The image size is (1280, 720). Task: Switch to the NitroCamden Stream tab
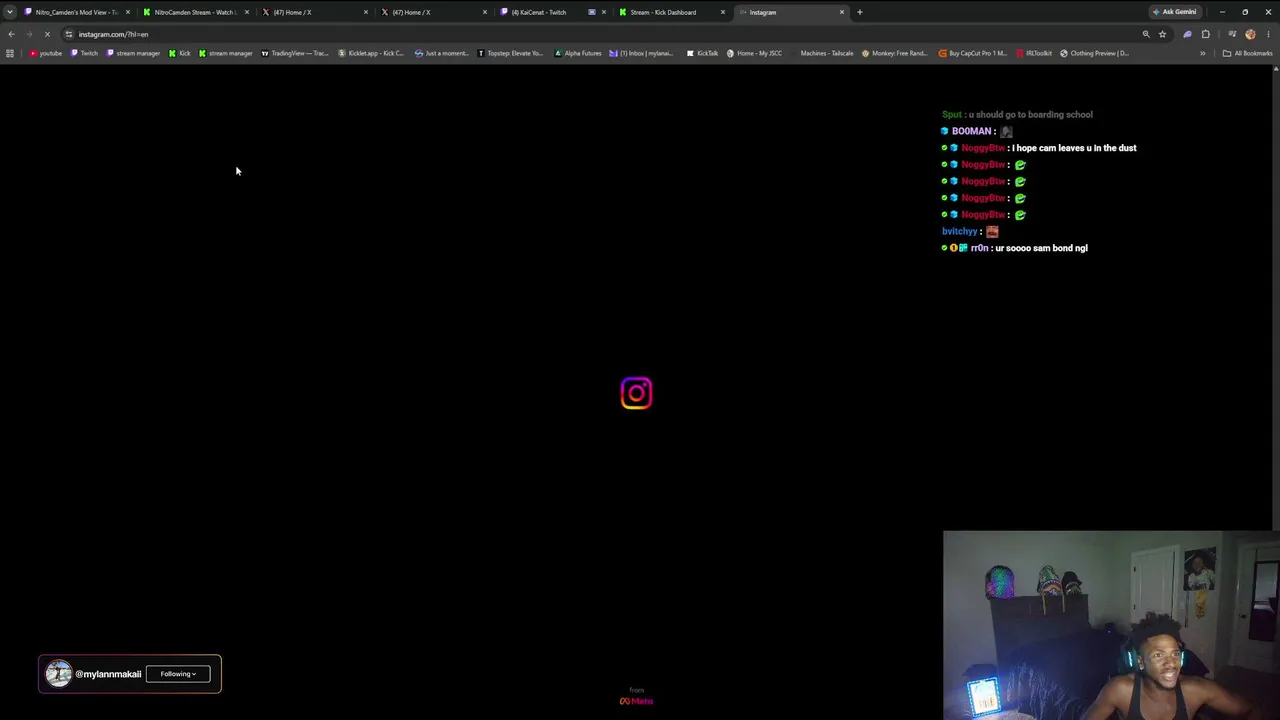pyautogui.click(x=195, y=12)
